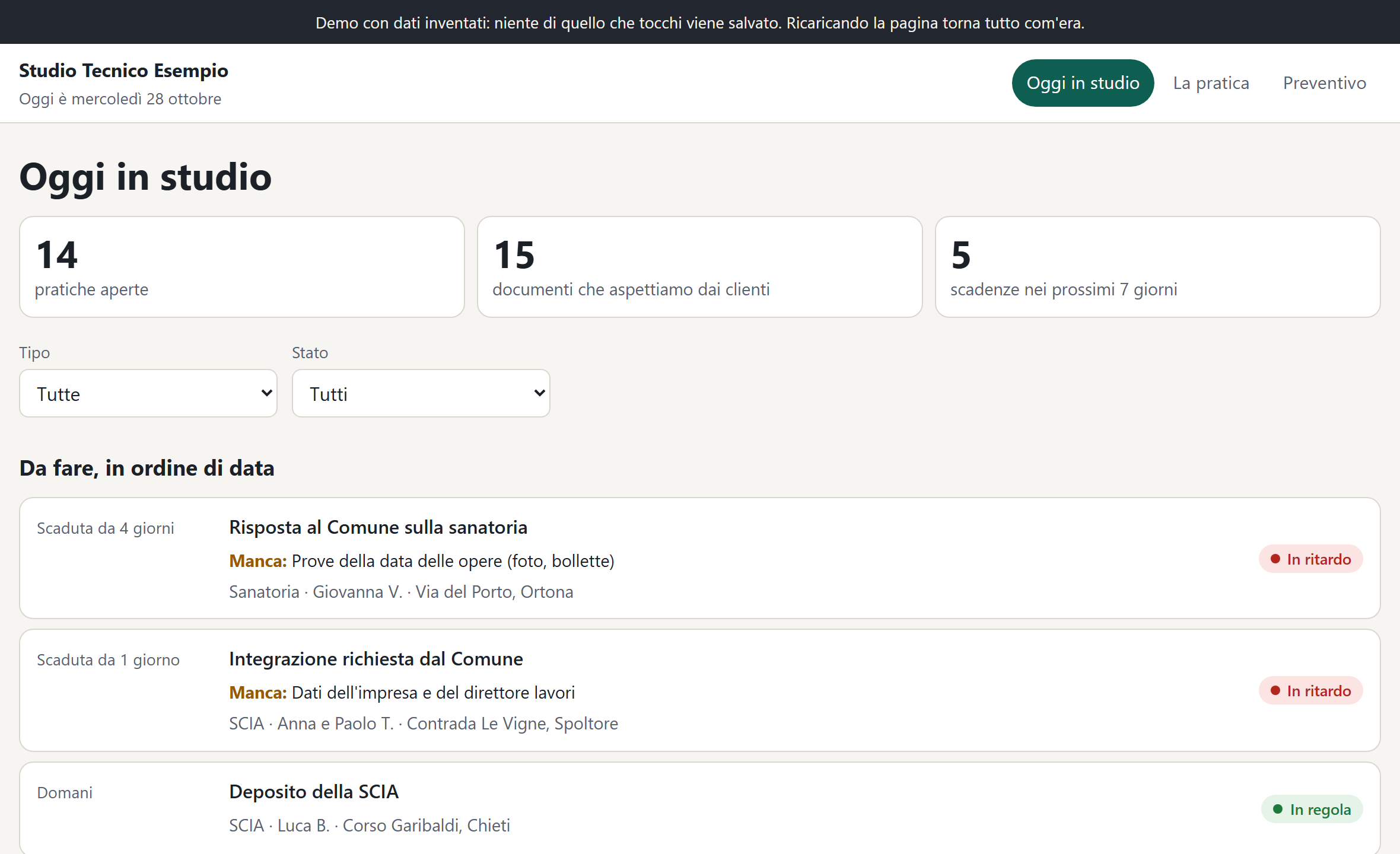1400x854 pixels.
Task: Click SCIA · Anna e Paolo T. · Contrada Le Vigne
Action: point(424,724)
